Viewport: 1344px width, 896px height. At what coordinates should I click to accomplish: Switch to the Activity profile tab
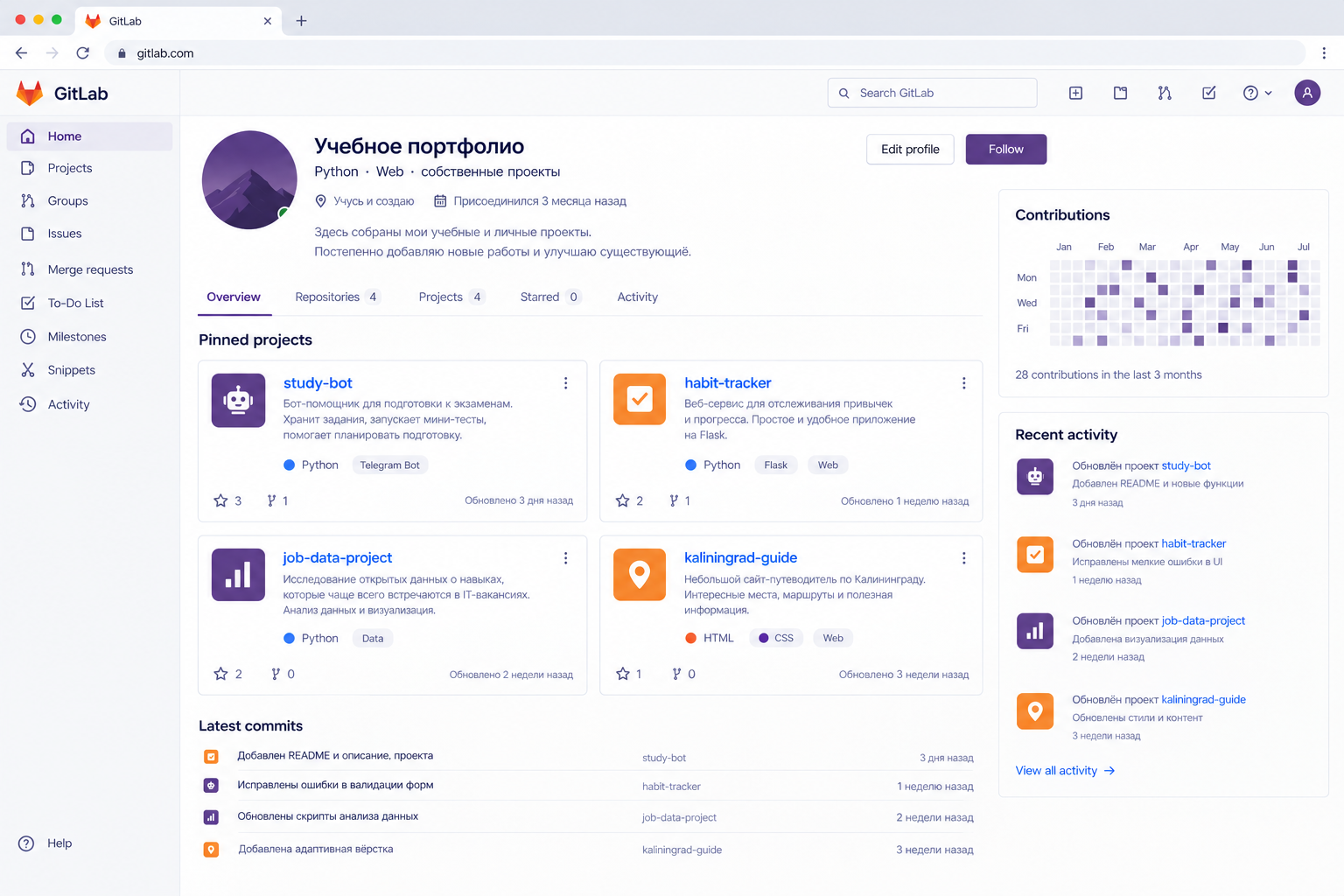coord(637,297)
